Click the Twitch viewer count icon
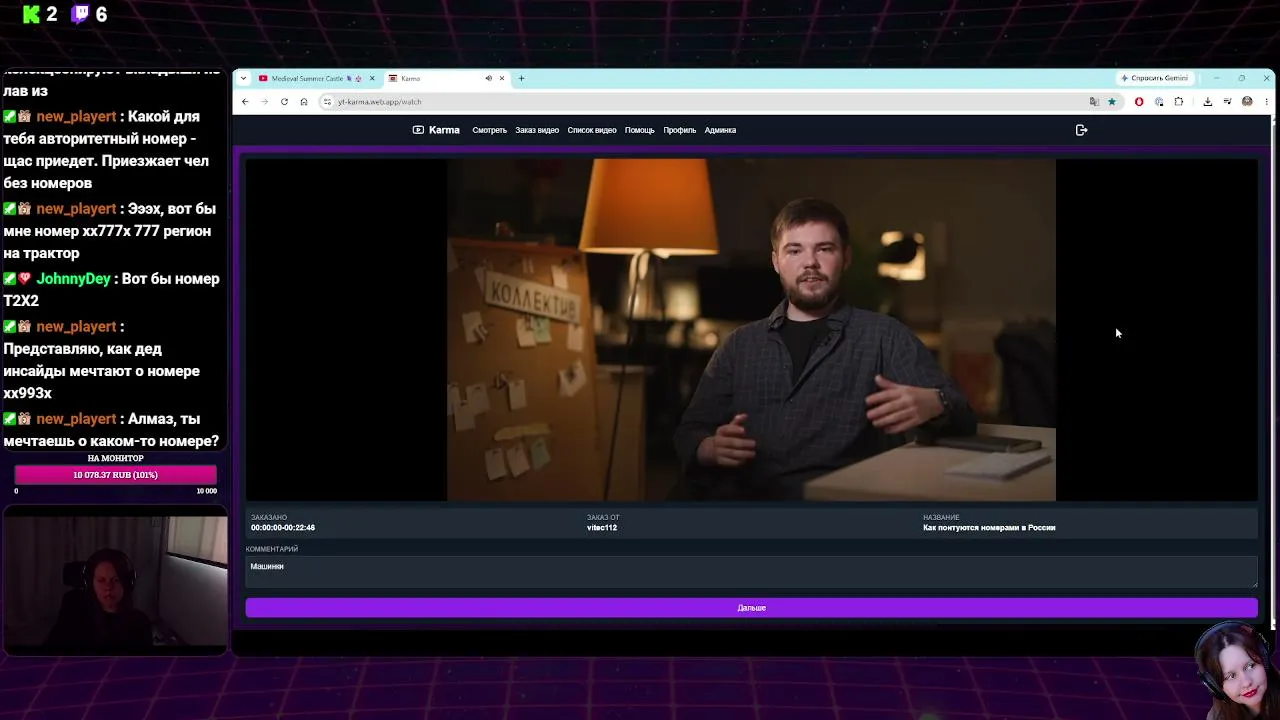 tap(81, 14)
